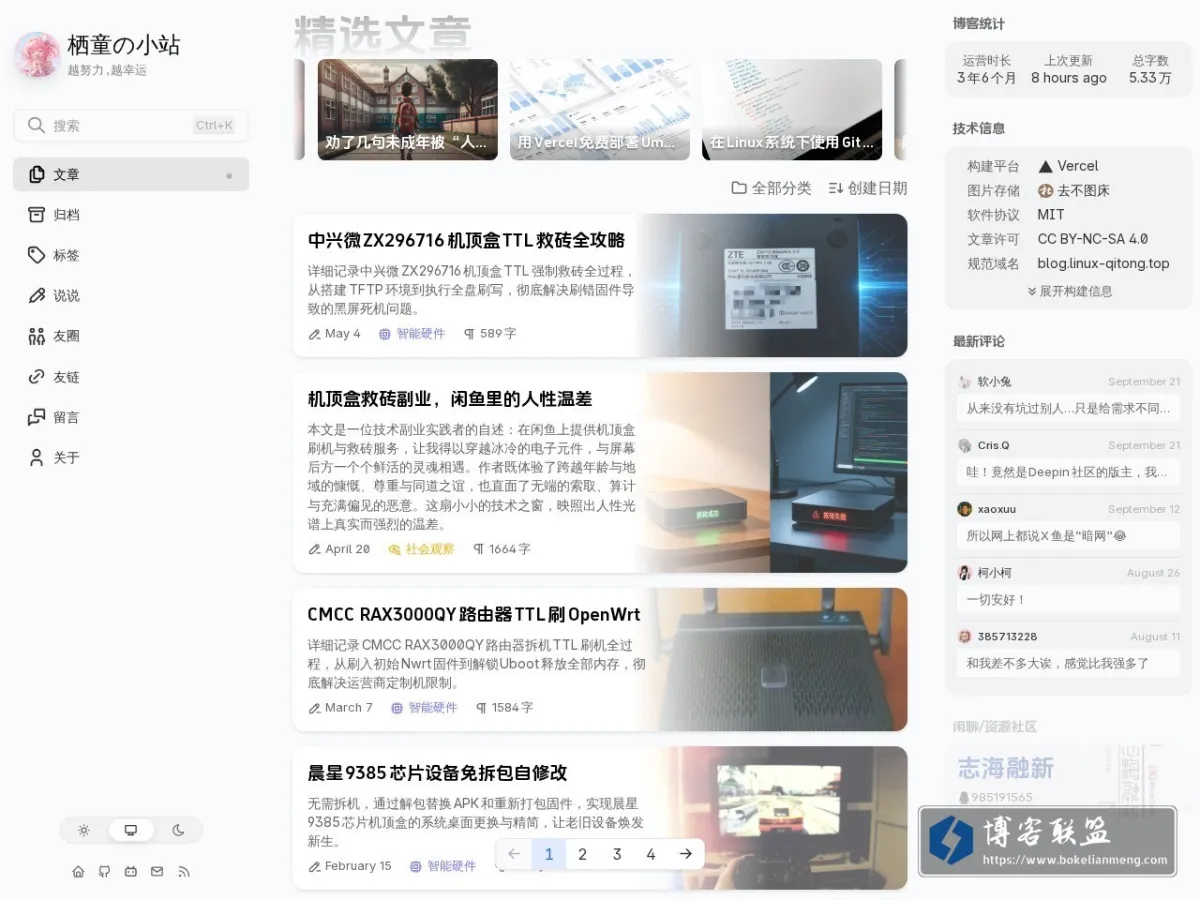Open comment by 柯小柯
Screen dimensions: 1200x900
coord(1068,588)
